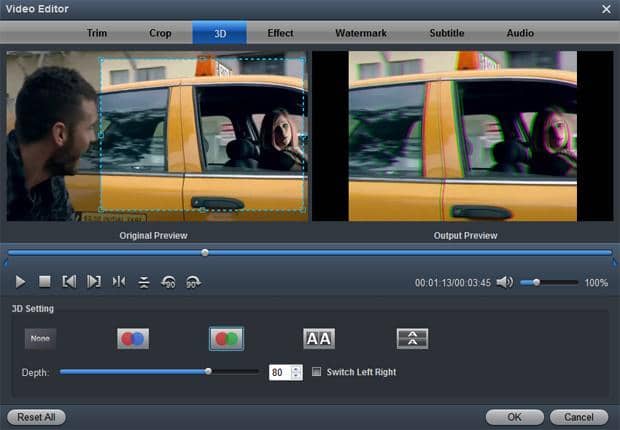Confirm with OK button
Screen dimensions: 620x430
[514, 417]
